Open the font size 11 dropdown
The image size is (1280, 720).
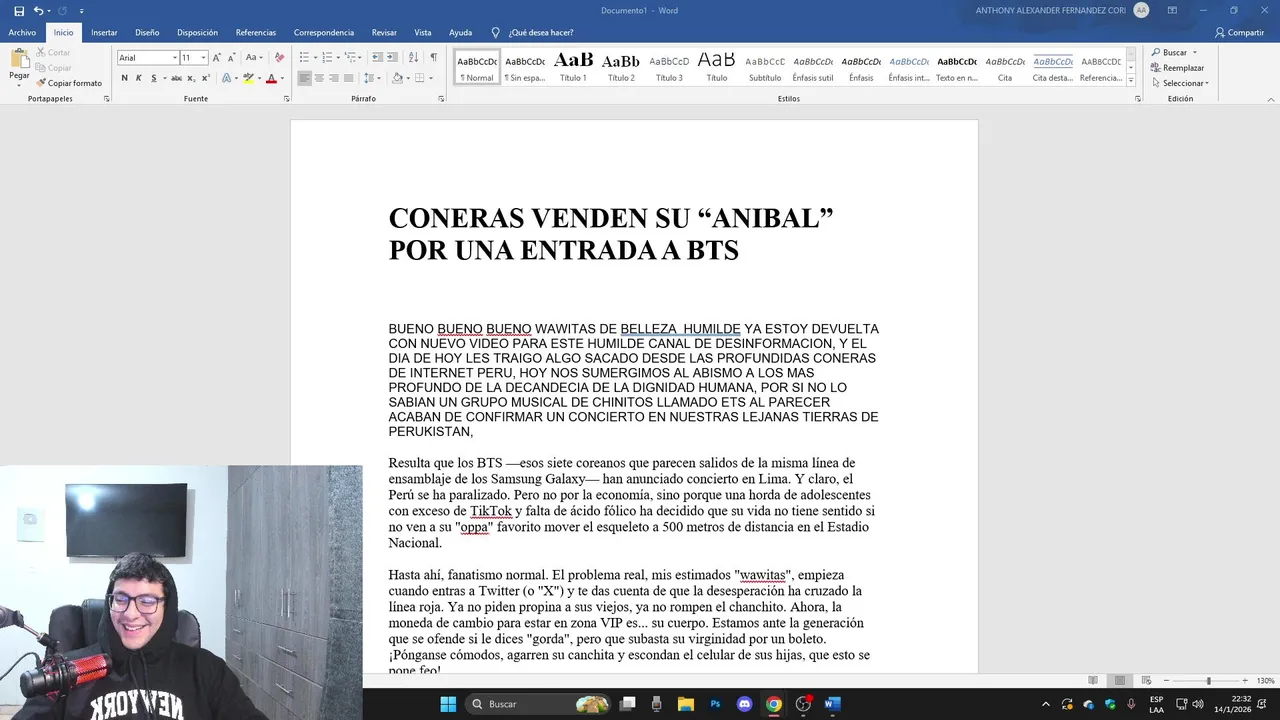click(x=203, y=58)
